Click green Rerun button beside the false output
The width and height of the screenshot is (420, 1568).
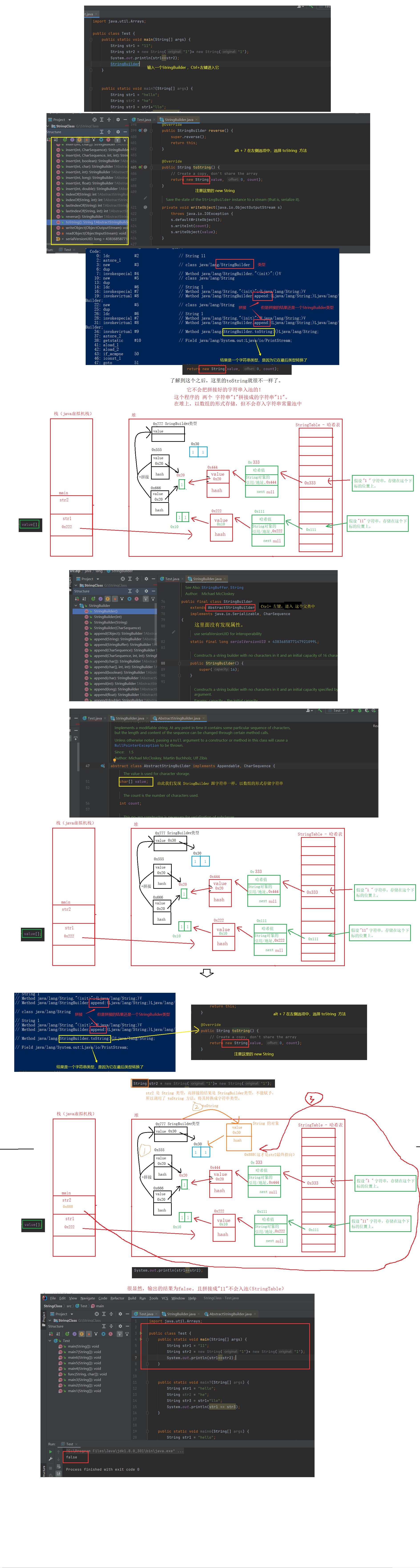[x=50, y=1452]
